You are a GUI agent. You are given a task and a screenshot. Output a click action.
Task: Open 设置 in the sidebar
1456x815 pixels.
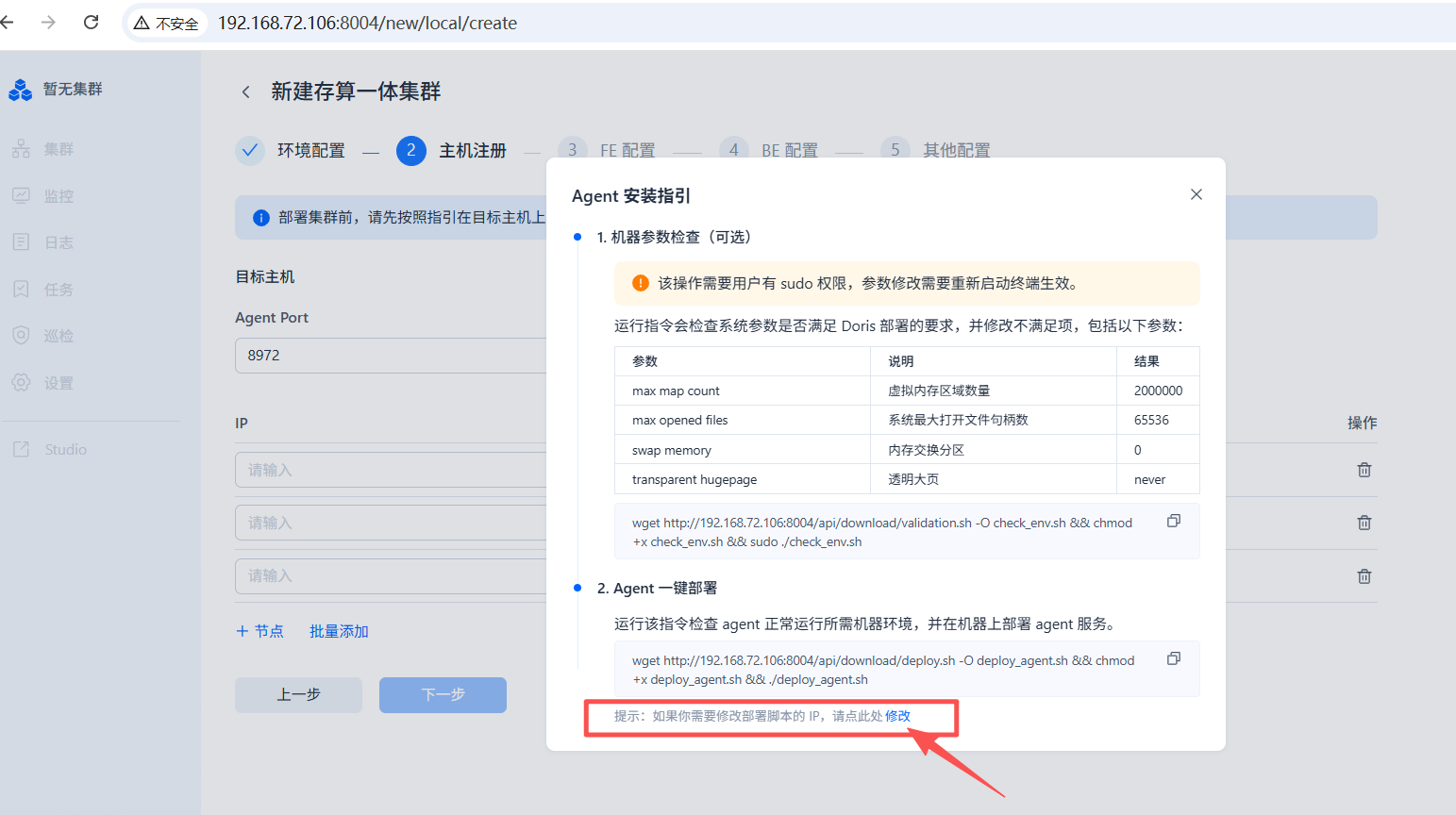[58, 383]
